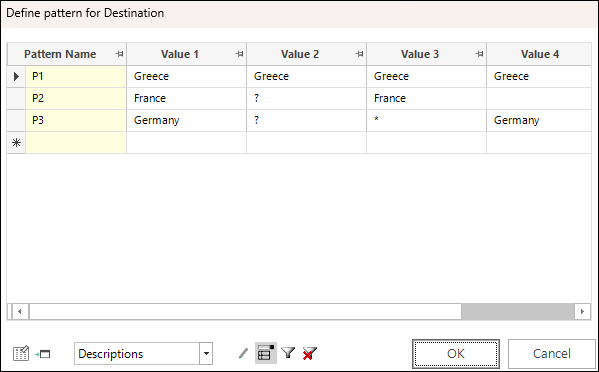Click the Value 3 column header
The image size is (599, 372).
tap(427, 54)
